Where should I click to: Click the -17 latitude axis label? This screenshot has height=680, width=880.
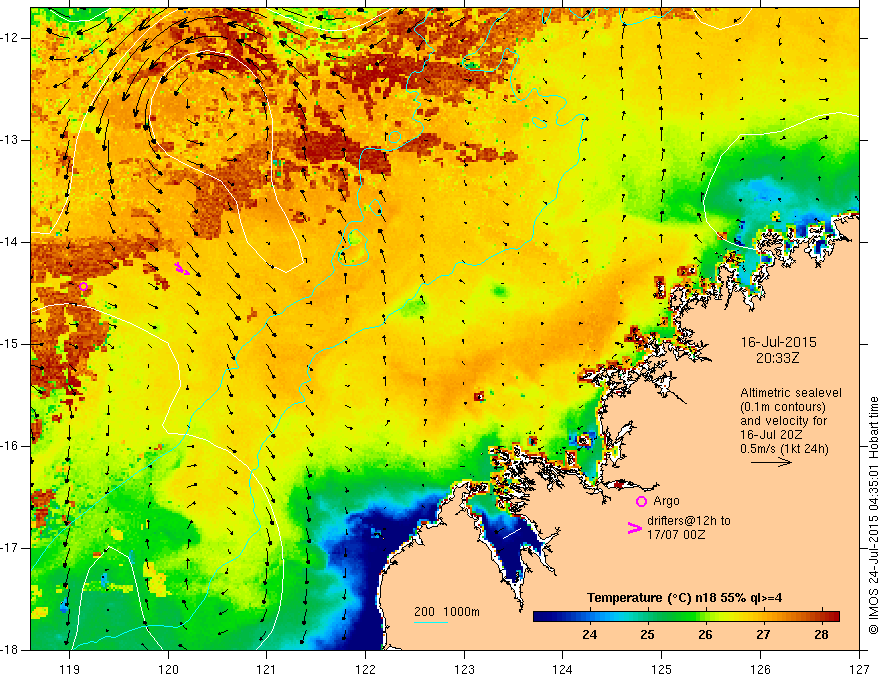coord(10,548)
